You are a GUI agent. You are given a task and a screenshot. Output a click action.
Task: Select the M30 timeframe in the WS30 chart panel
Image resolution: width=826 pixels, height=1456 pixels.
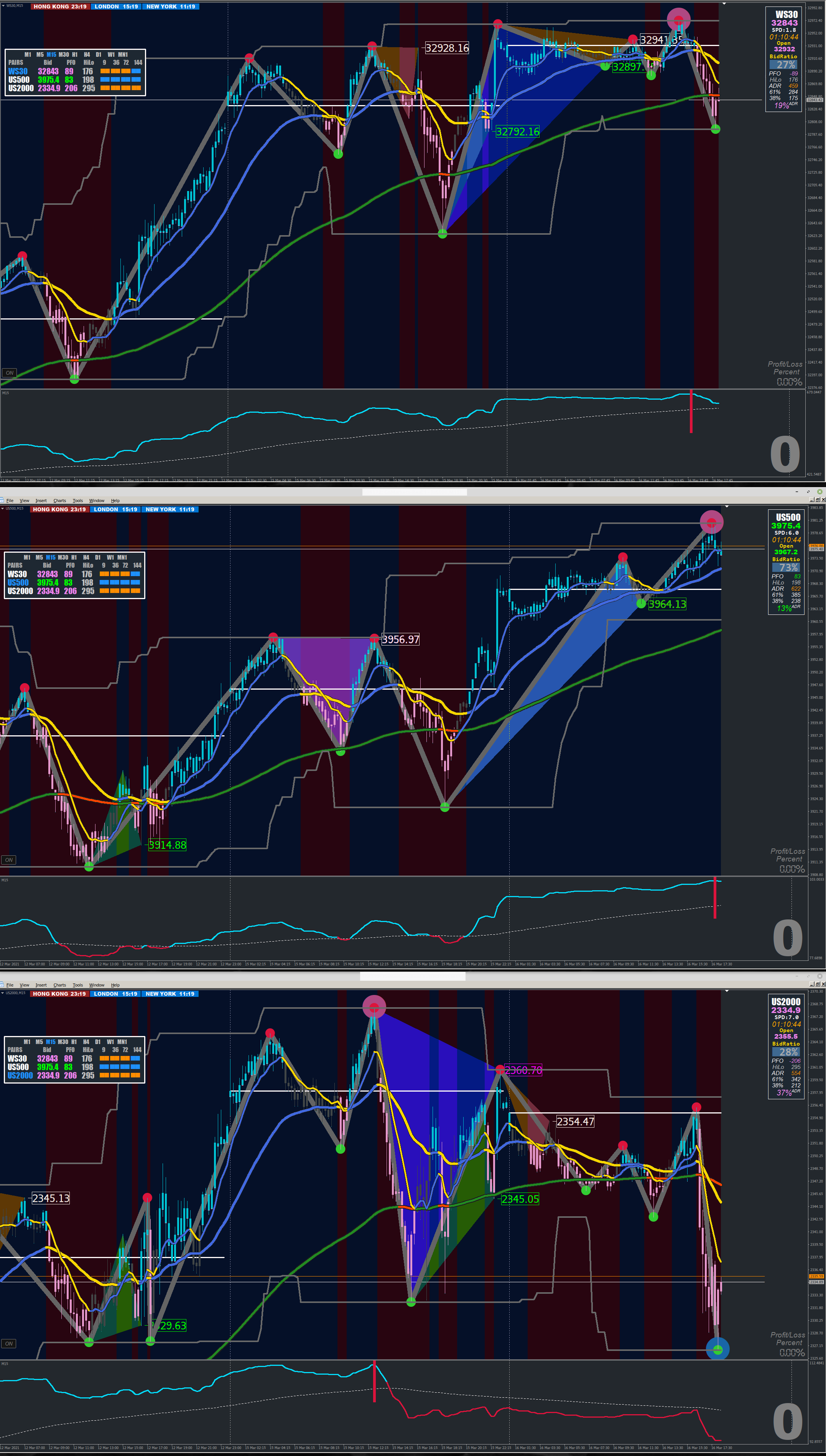click(x=64, y=54)
